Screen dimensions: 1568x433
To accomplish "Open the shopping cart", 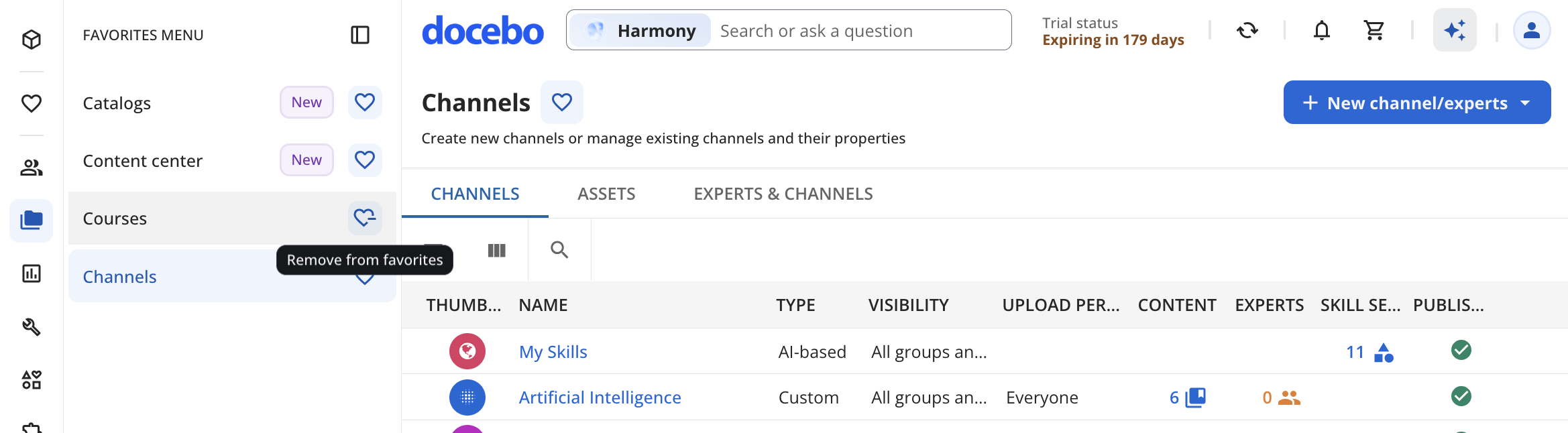I will click(x=1374, y=30).
